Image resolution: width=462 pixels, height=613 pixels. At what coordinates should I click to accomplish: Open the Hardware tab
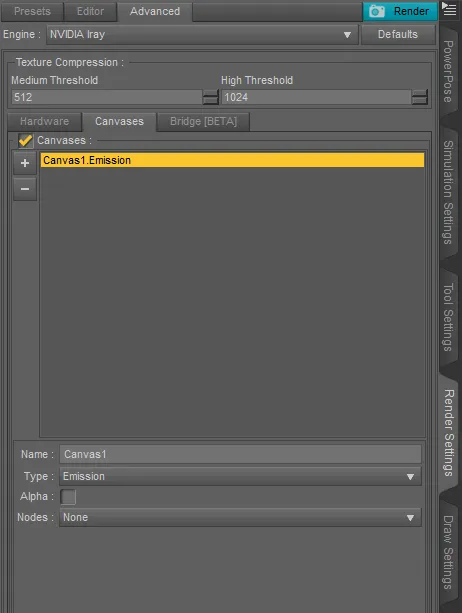45,122
